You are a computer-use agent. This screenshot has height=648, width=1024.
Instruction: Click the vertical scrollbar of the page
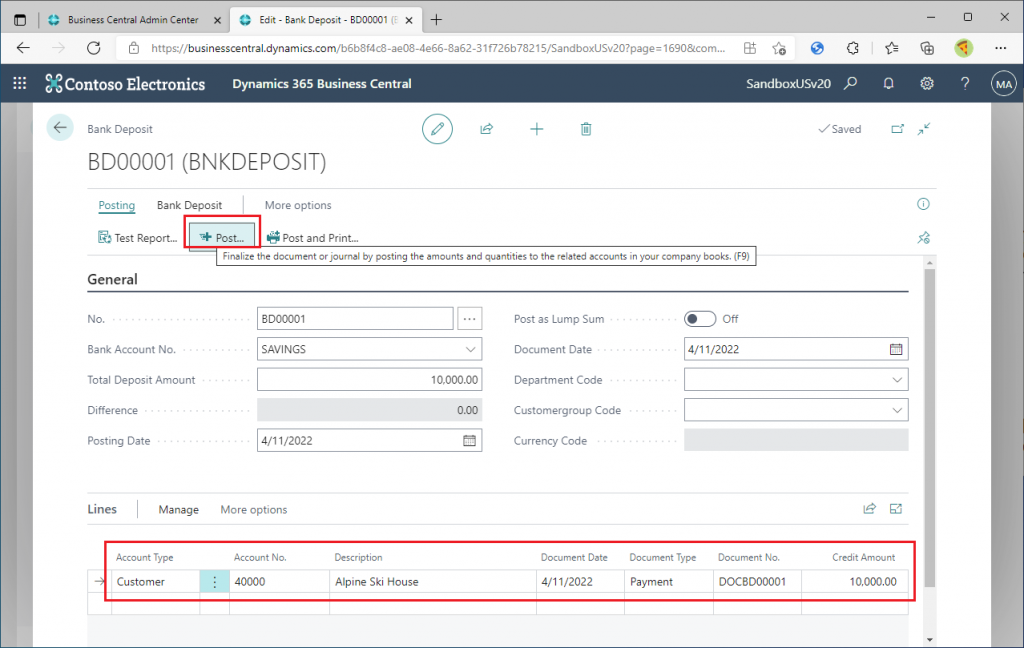point(930,427)
